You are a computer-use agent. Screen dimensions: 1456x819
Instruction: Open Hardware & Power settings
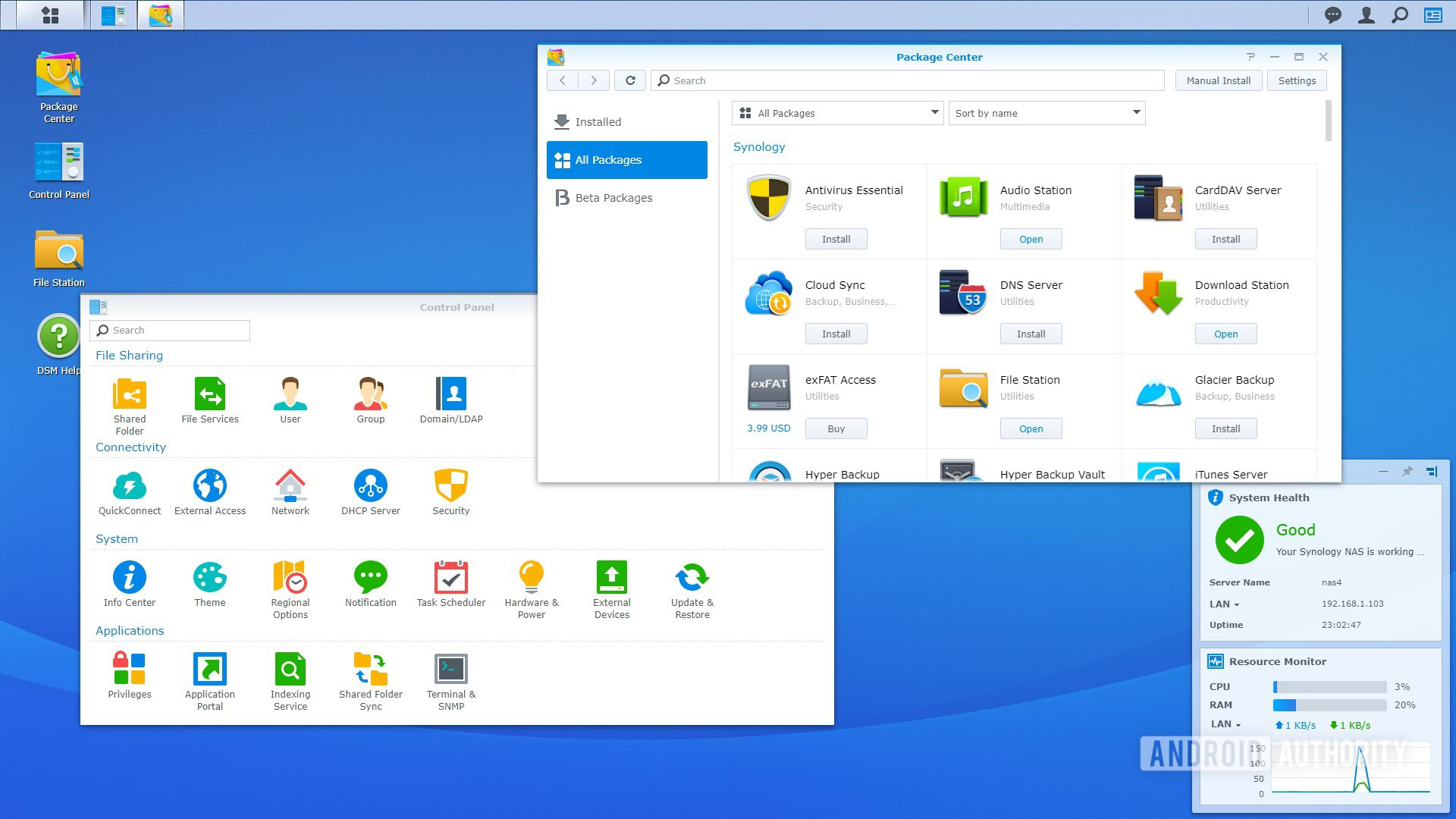[x=531, y=578]
